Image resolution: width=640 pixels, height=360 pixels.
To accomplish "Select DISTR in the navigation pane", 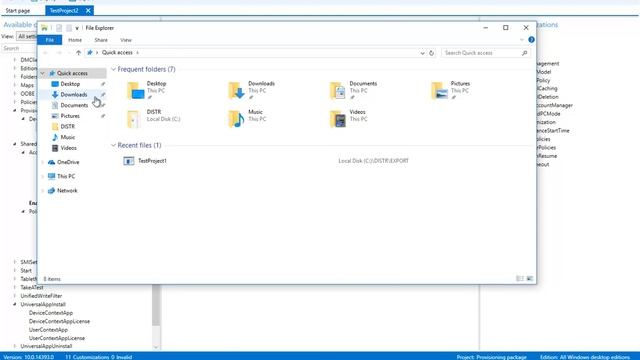I will [x=67, y=127].
